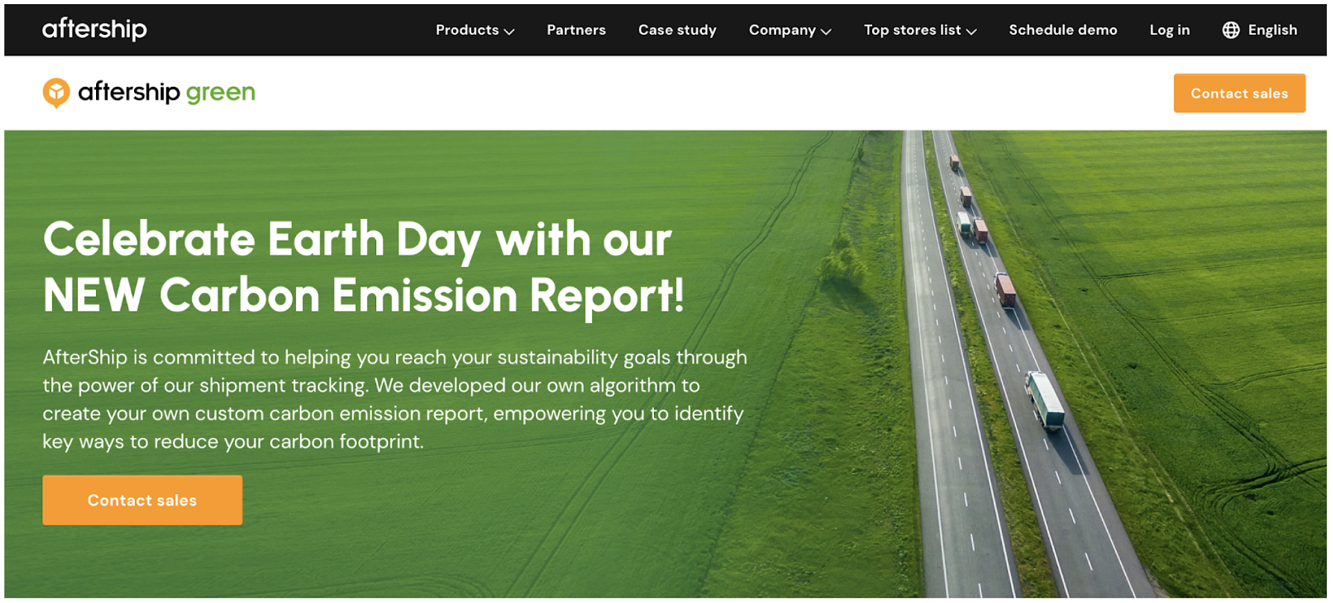Click the globe language icon
The height and width of the screenshot is (603, 1333).
tap(1231, 30)
